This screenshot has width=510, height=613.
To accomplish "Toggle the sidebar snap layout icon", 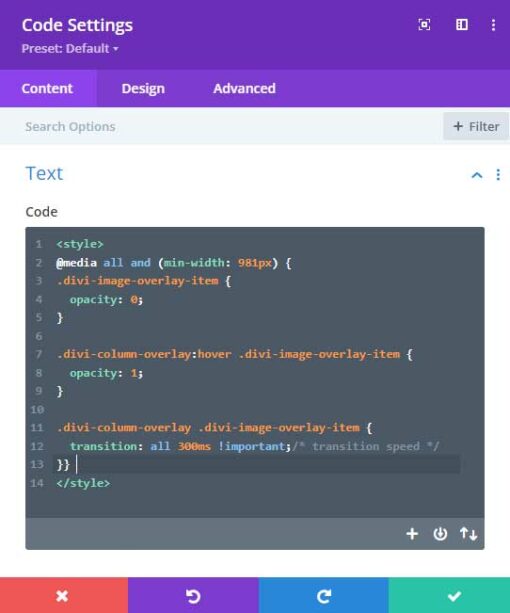I will tap(462, 25).
